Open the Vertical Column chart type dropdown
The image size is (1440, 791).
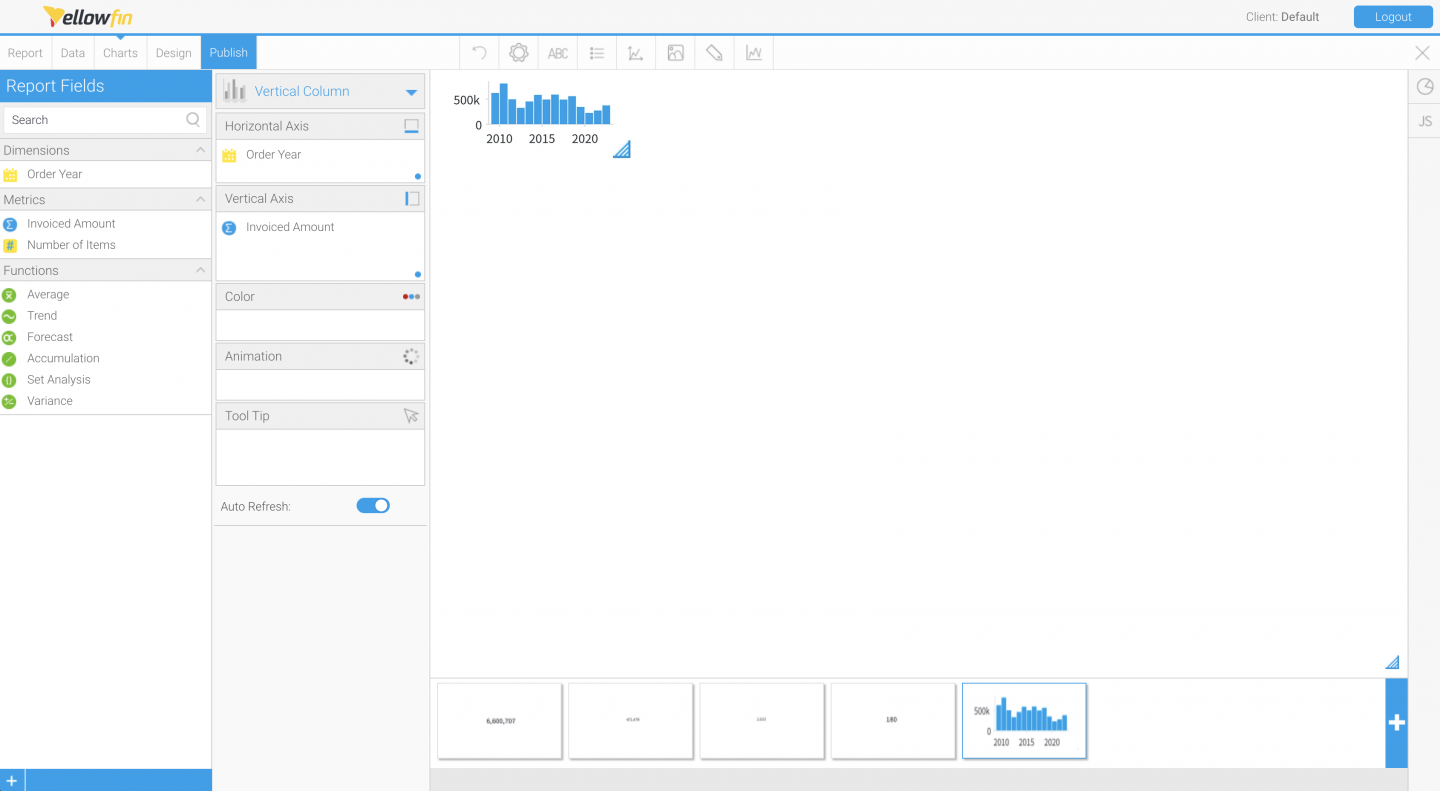pos(409,91)
